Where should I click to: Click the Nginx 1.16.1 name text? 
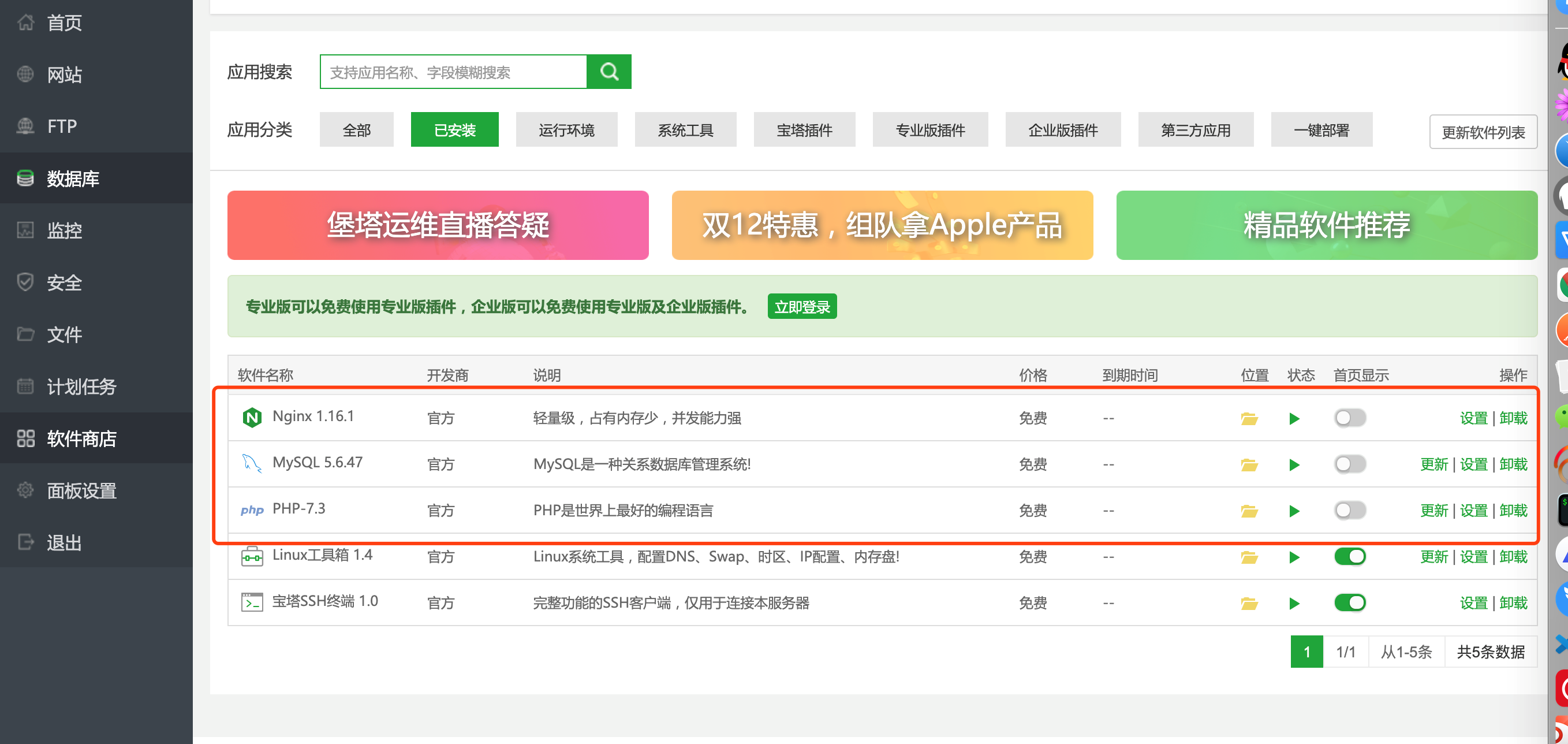click(x=313, y=416)
